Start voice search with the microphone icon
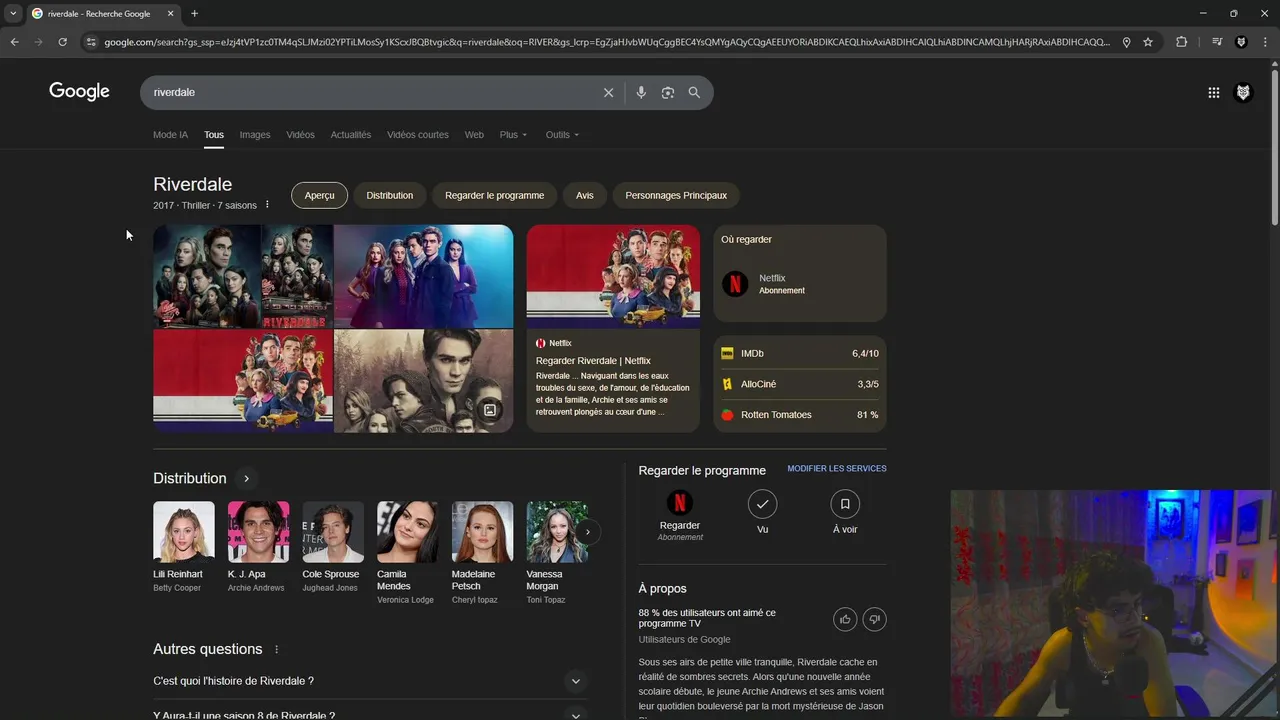 point(641,92)
